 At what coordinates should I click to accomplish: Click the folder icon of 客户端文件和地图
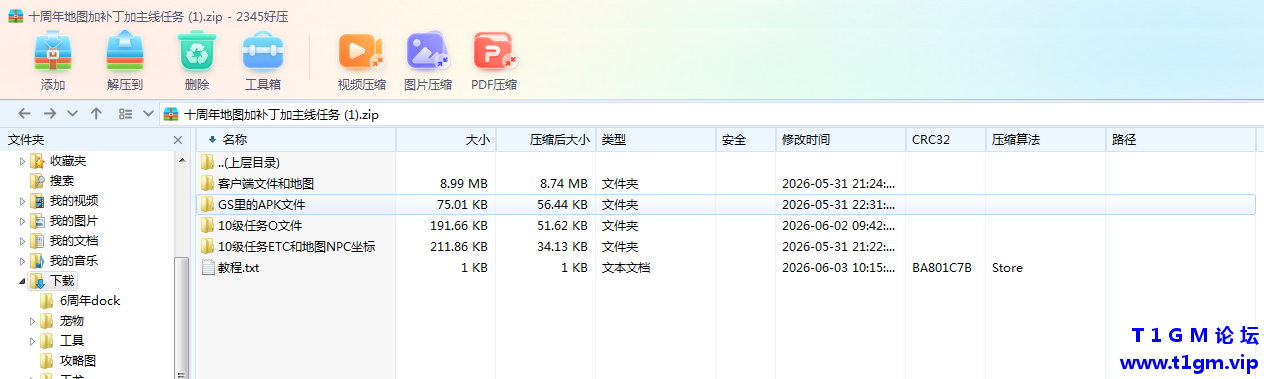coord(207,183)
